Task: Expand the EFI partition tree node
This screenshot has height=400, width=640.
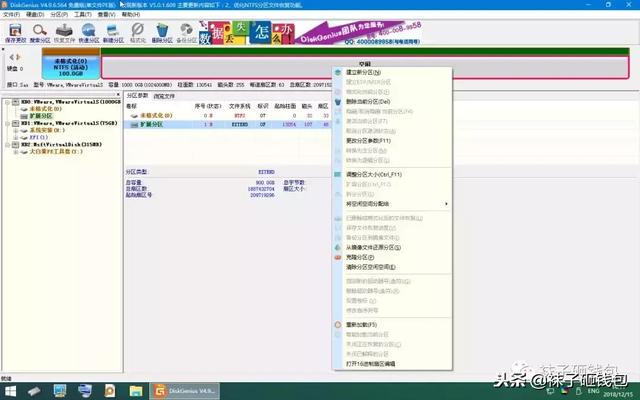Action: 16,138
